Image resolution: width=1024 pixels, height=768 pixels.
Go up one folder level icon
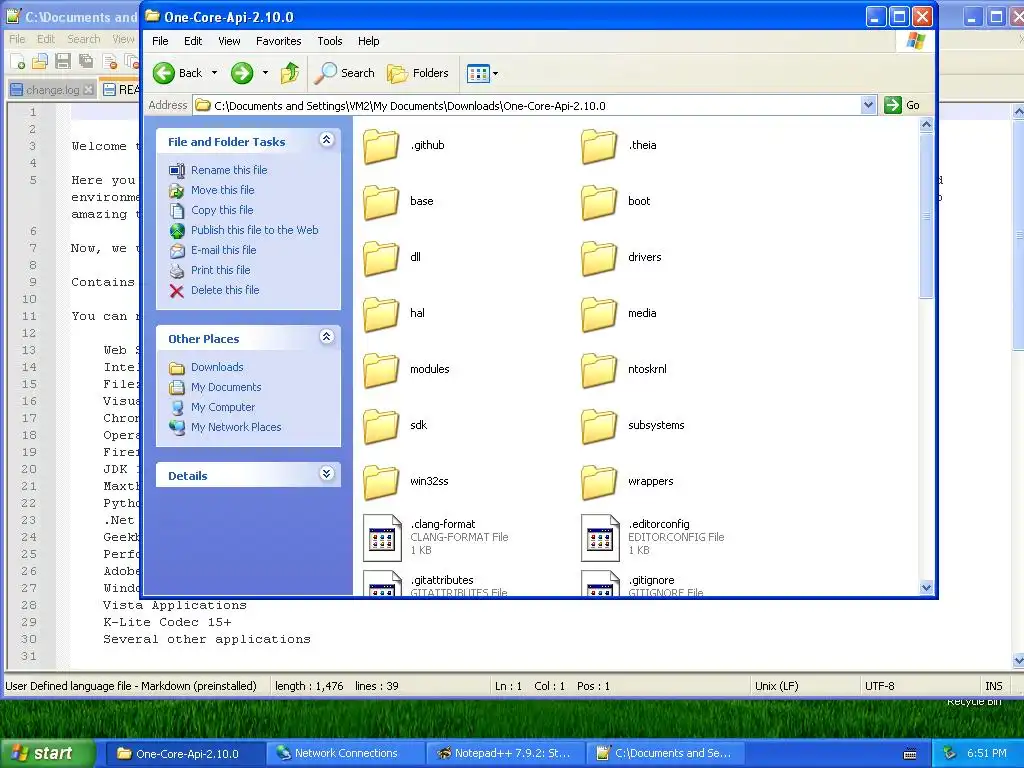click(290, 73)
